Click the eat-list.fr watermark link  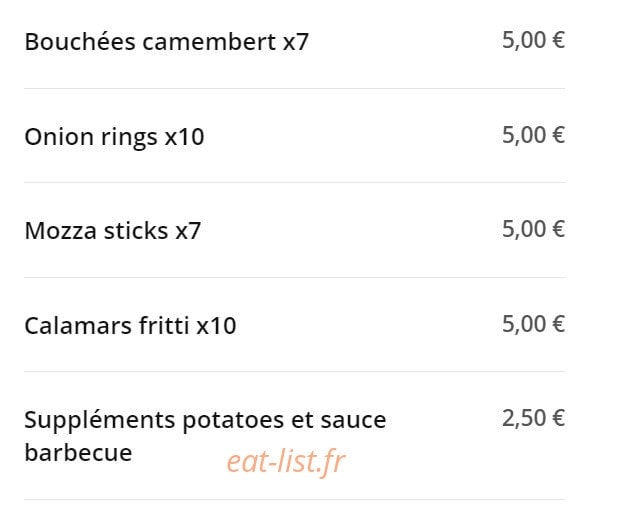click(286, 462)
